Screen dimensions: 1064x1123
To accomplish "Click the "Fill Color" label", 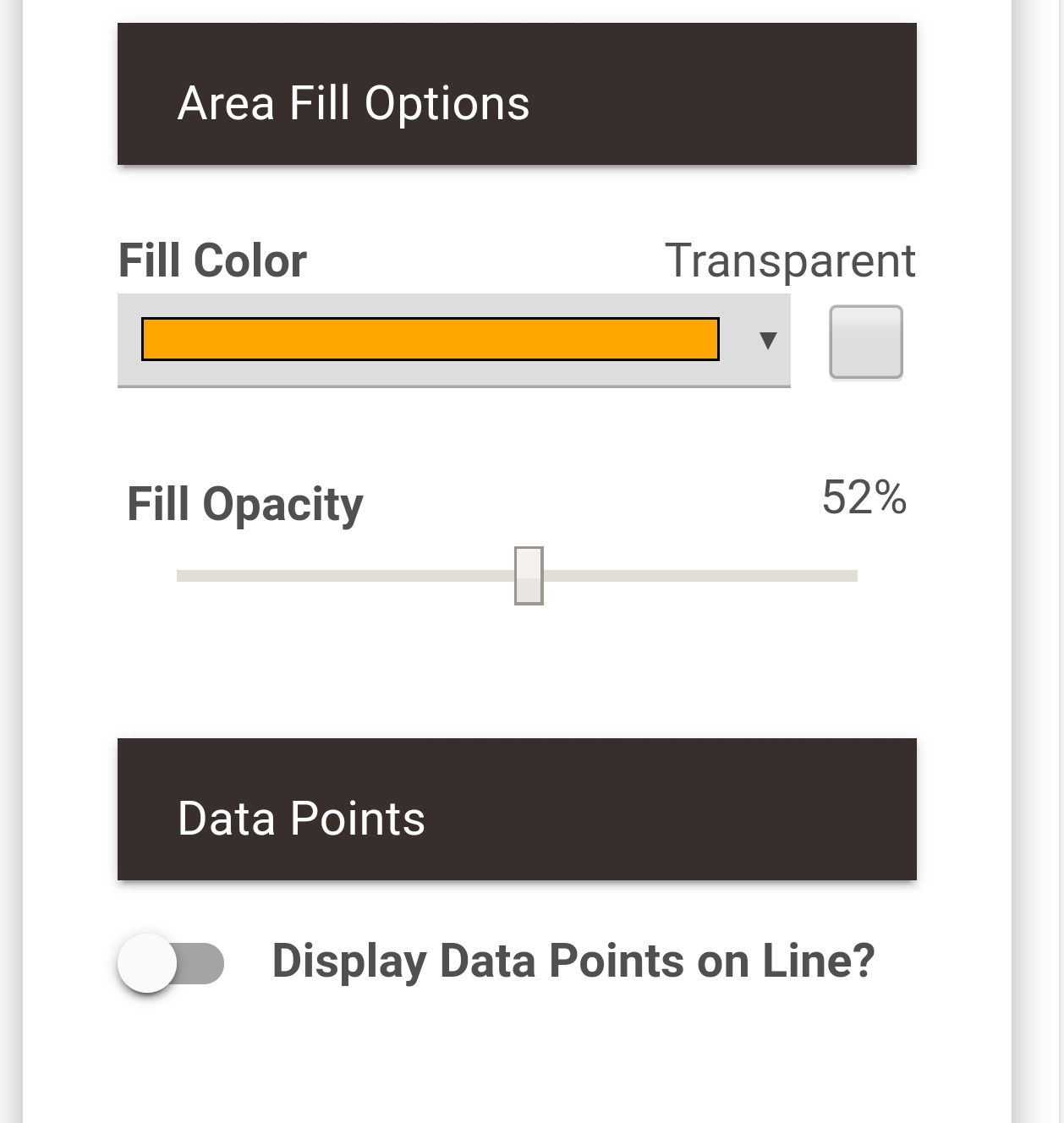I will tap(212, 260).
